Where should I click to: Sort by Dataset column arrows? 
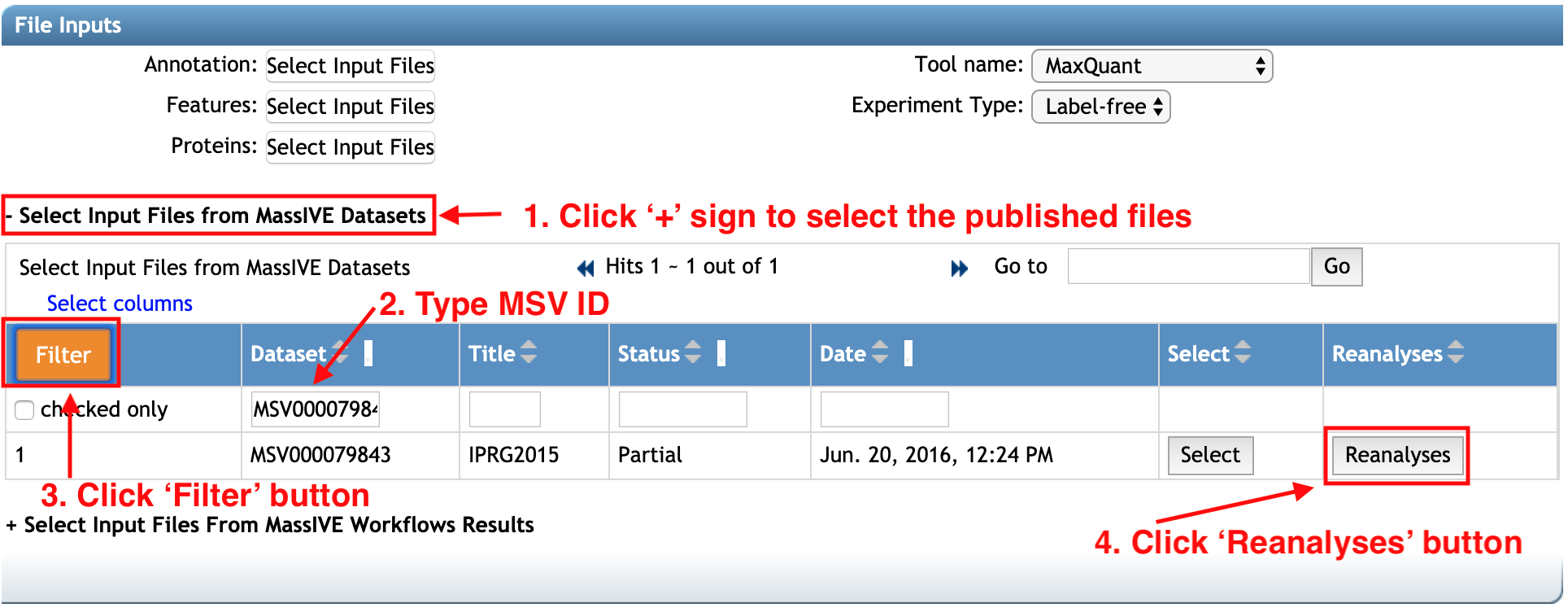tap(340, 353)
